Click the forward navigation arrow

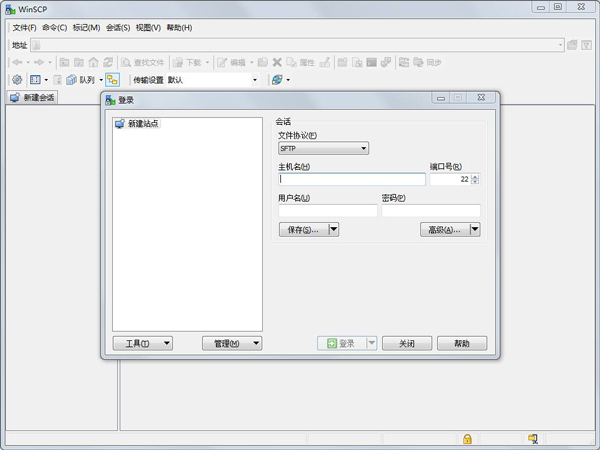(x=39, y=62)
